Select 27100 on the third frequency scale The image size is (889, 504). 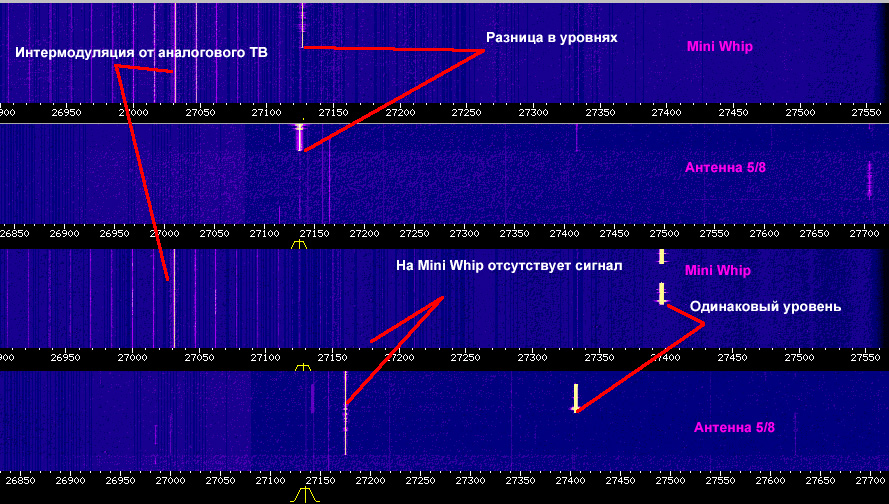click(266, 357)
